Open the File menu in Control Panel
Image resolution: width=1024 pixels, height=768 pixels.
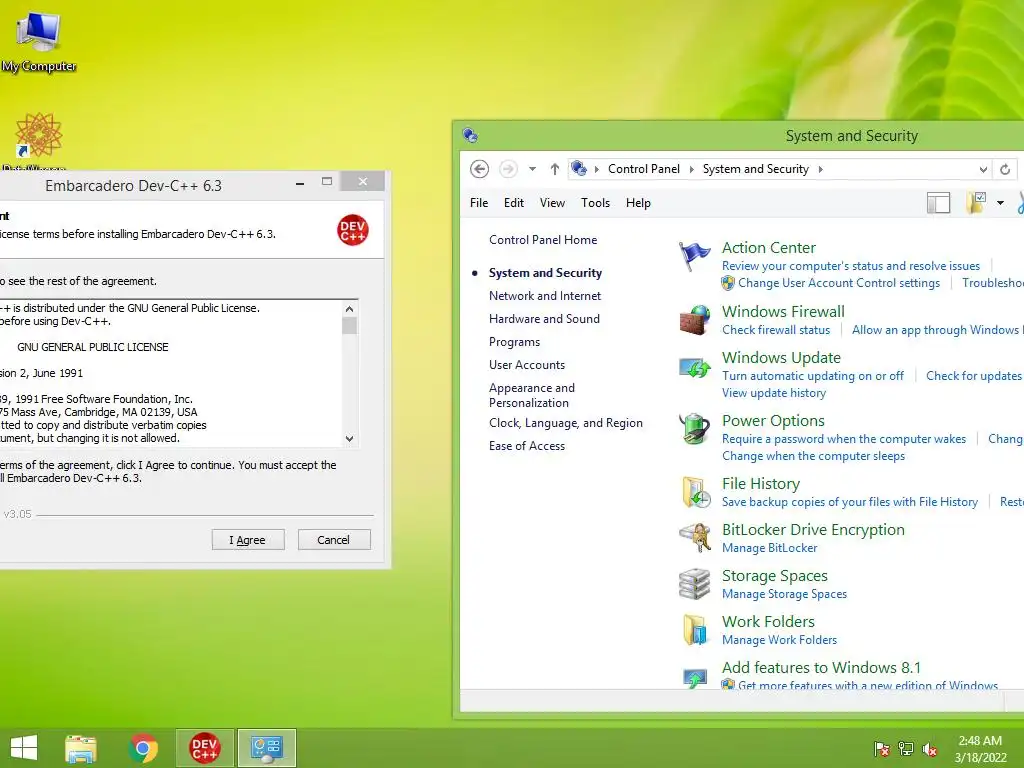(x=479, y=203)
